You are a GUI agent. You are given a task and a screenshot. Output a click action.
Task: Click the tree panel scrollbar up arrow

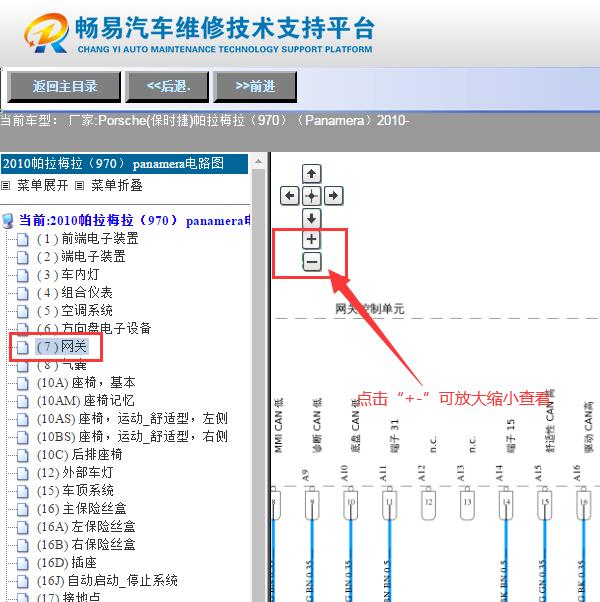tap(259, 162)
